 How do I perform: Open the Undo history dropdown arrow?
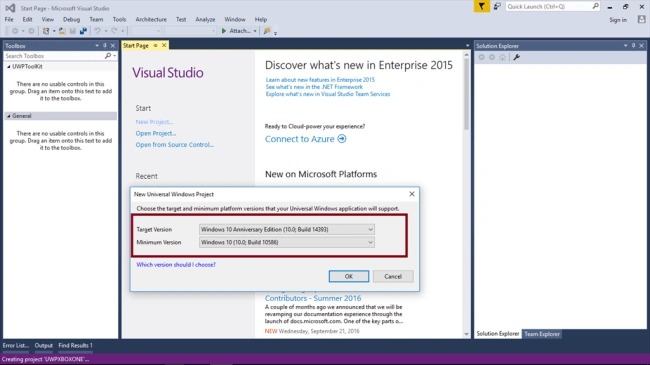(106, 31)
